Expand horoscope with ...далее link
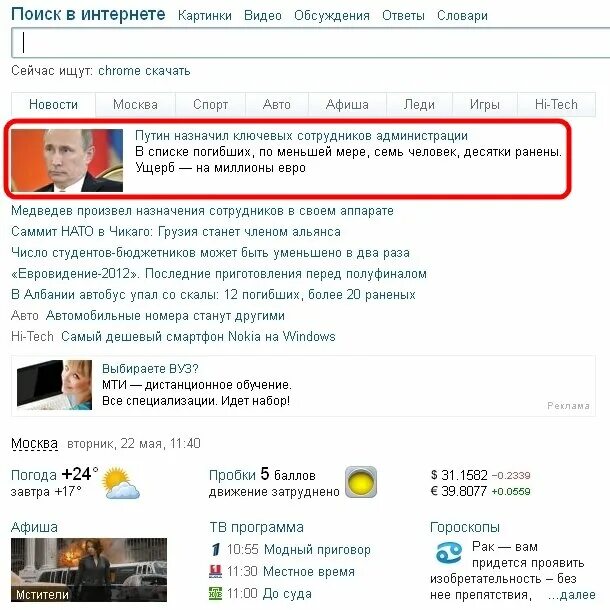The height and width of the screenshot is (610, 610). pyautogui.click(x=571, y=595)
